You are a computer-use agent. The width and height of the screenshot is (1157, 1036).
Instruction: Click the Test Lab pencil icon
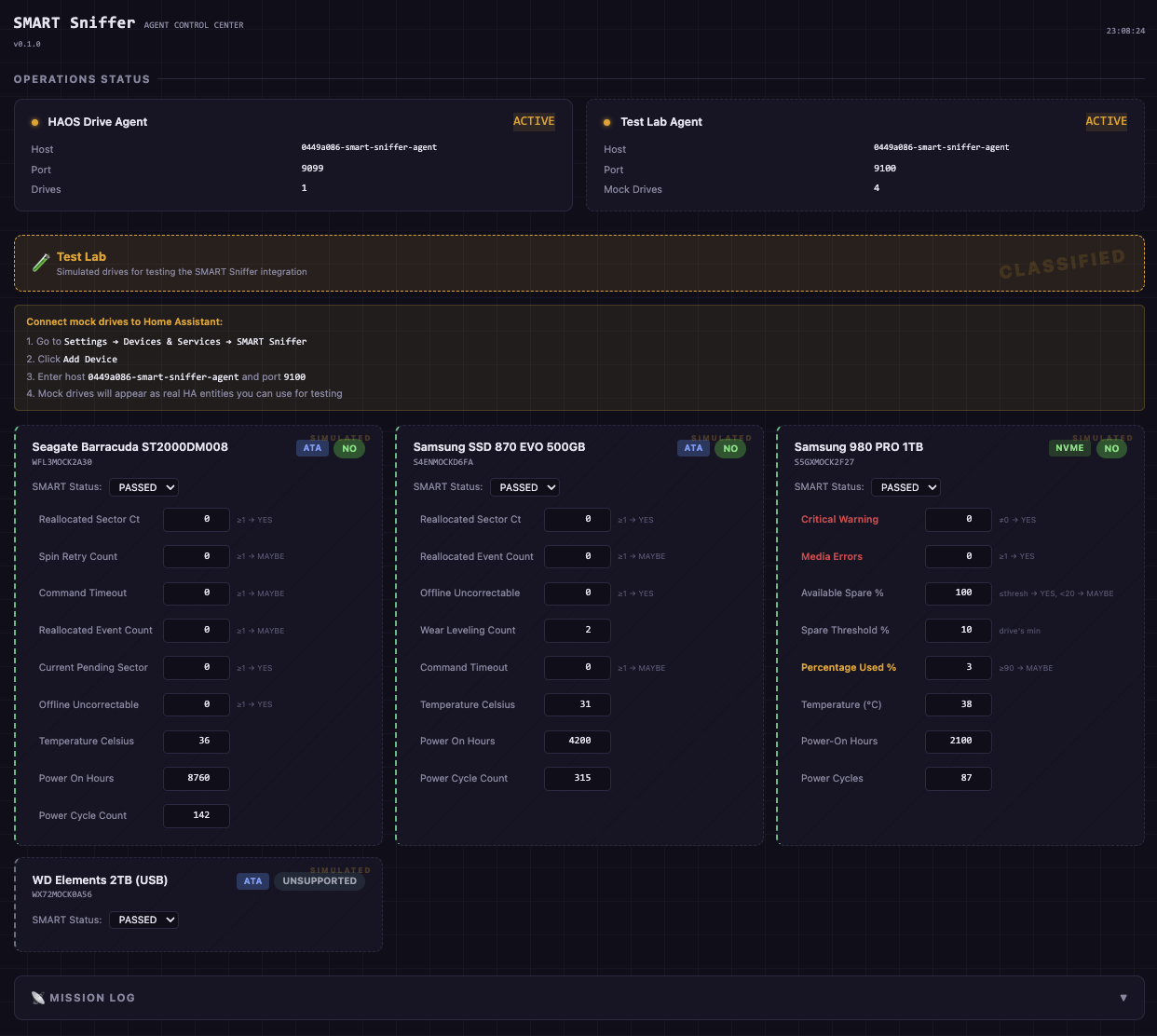[x=40, y=263]
